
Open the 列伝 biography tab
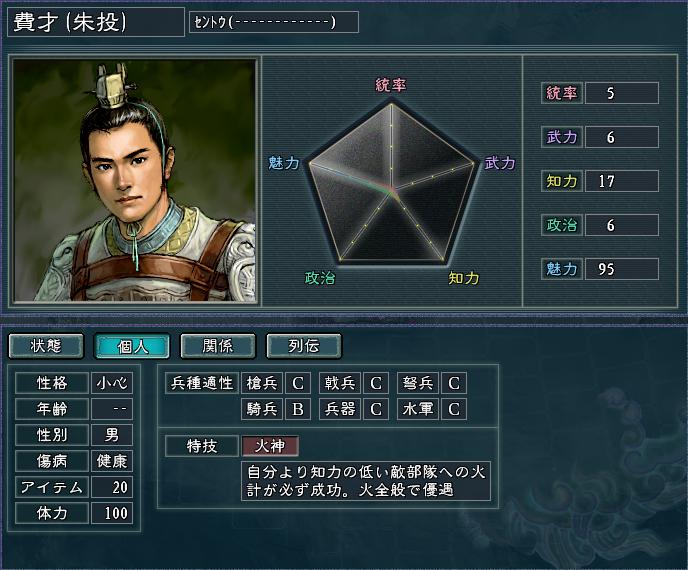[x=304, y=346]
